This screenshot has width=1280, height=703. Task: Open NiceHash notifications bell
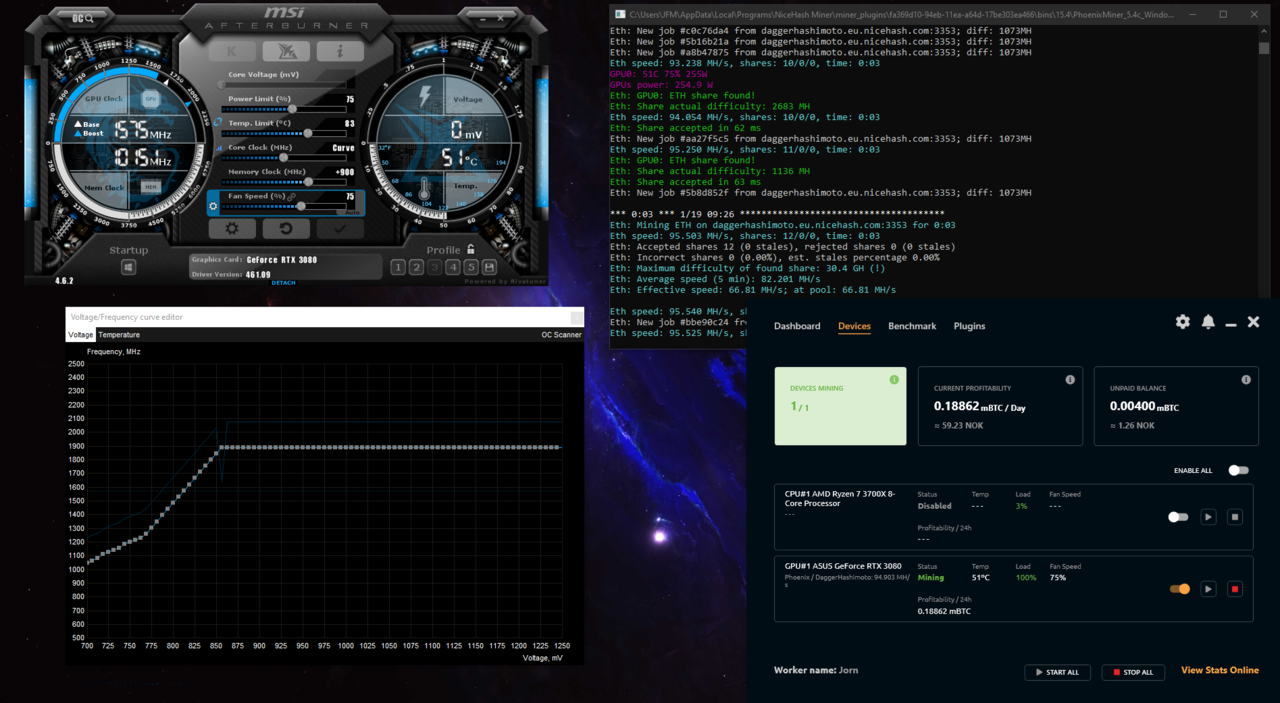point(1208,322)
